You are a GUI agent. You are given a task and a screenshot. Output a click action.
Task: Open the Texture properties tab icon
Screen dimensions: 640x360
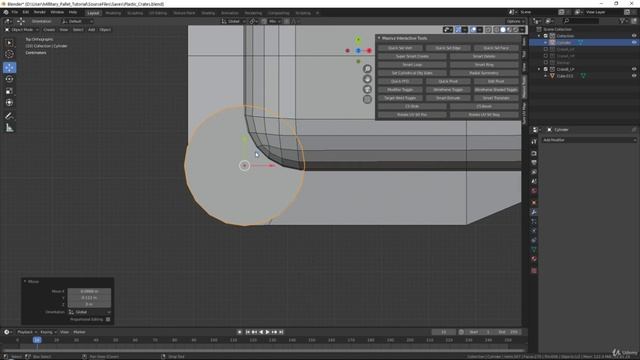[534, 271]
